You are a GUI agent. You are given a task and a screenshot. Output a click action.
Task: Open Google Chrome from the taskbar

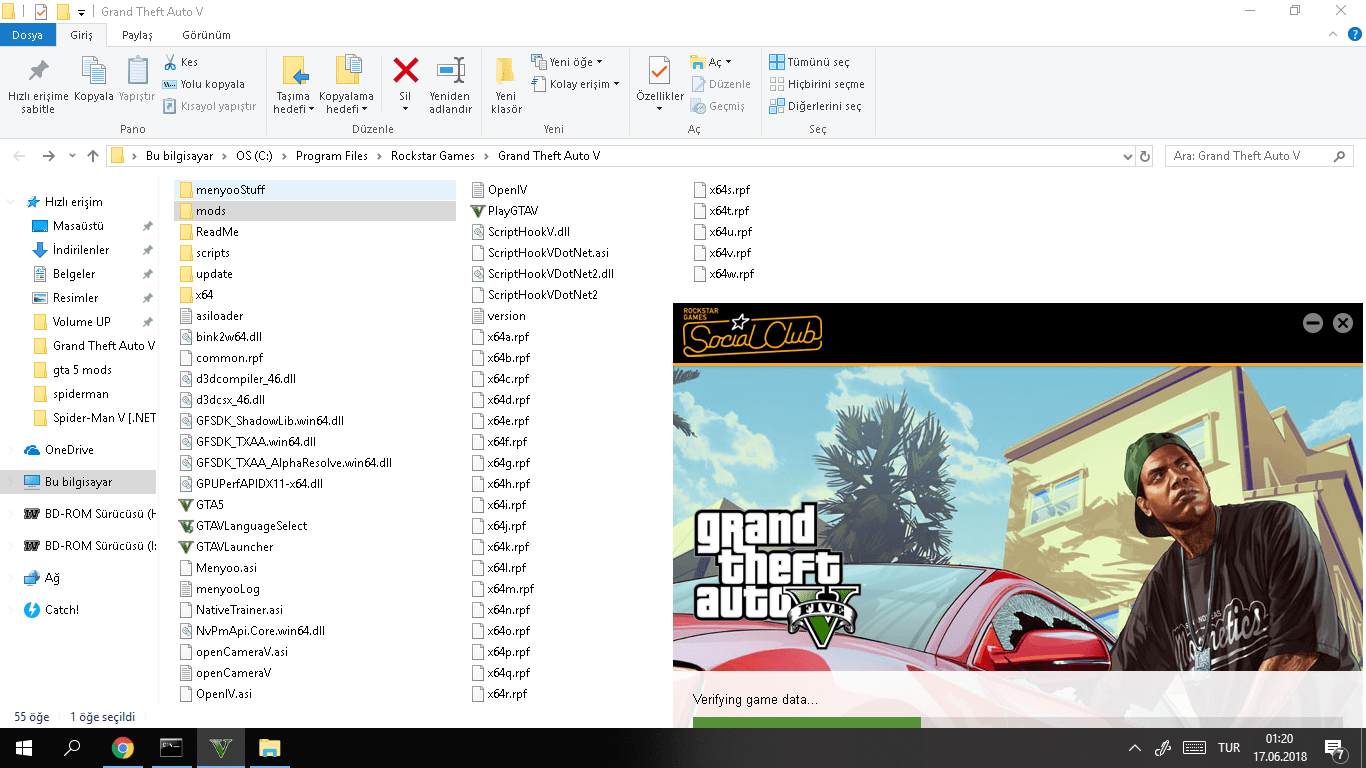point(123,748)
